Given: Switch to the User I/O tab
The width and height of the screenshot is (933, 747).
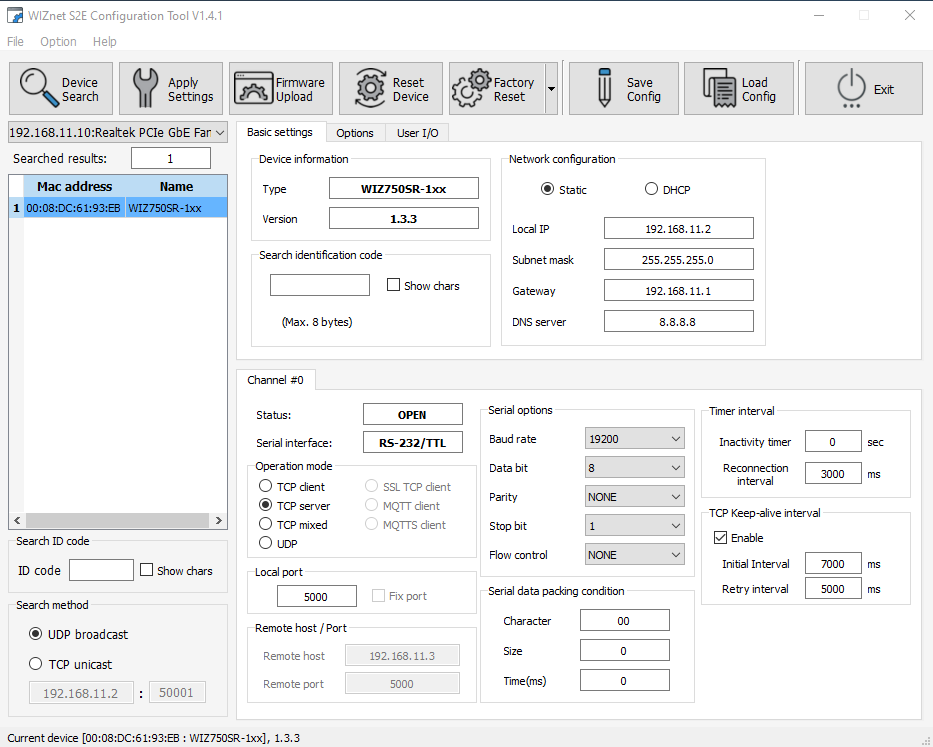Looking at the screenshot, I should [x=418, y=133].
